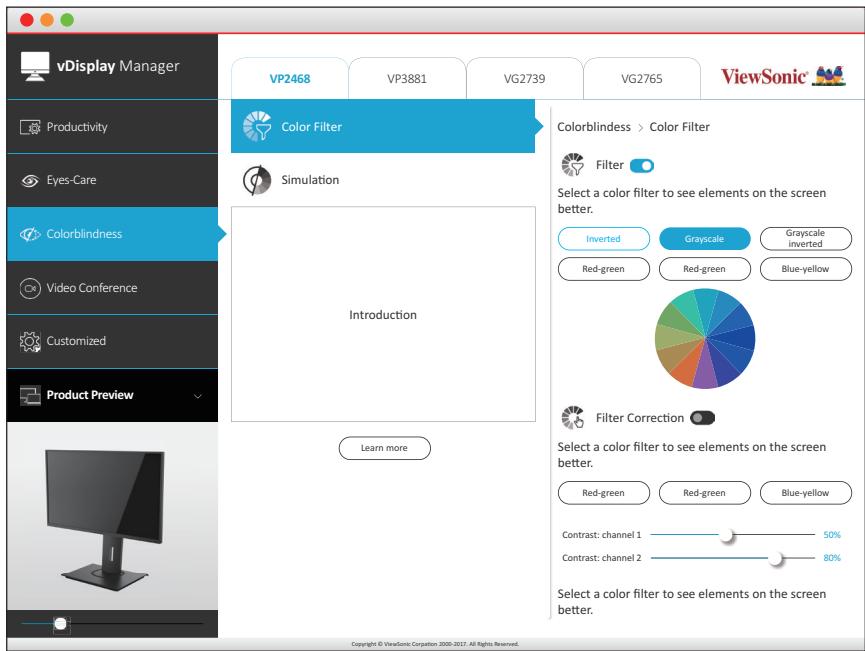This screenshot has height=651, width=865.
Task: Click the Color Filter funnel icon in blue row
Action: (257, 126)
